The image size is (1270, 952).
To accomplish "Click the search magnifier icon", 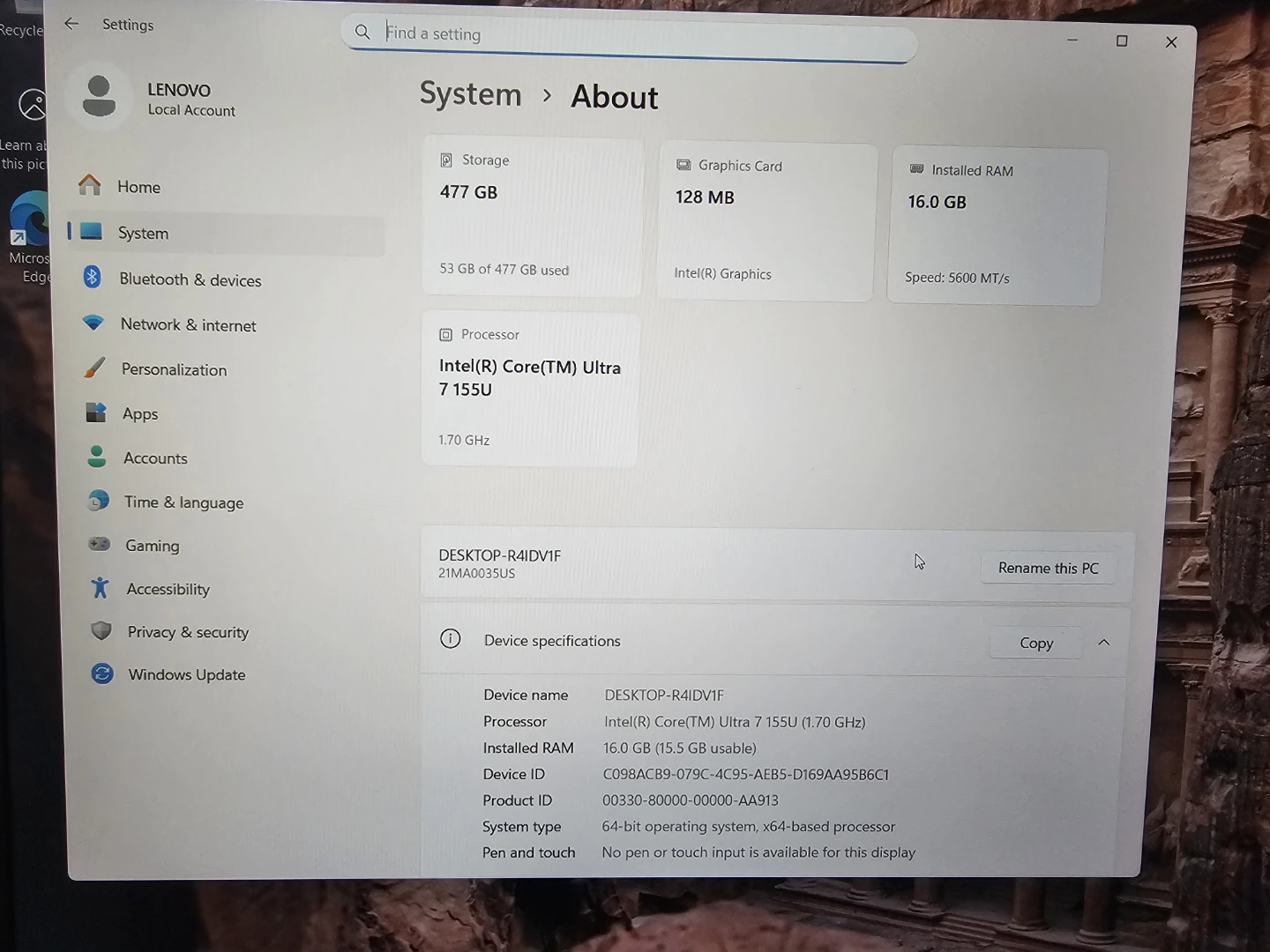I will coord(362,33).
